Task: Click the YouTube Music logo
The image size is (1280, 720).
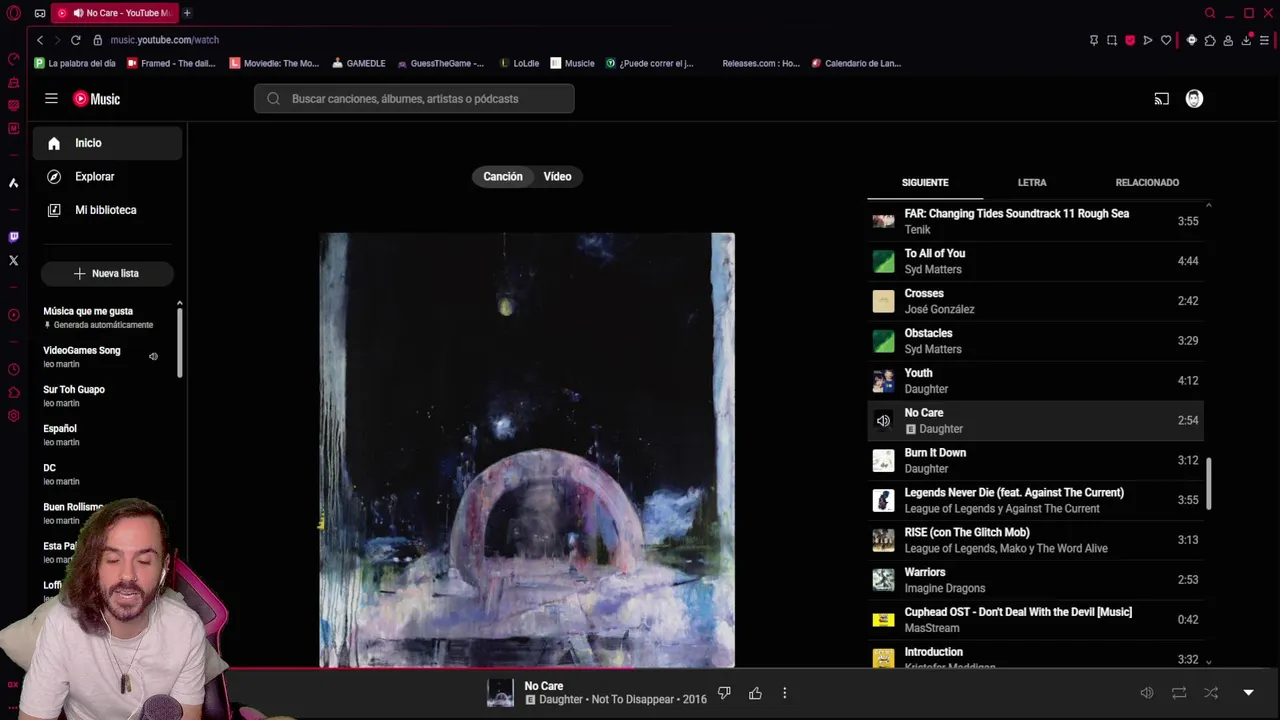Action: click(x=96, y=99)
